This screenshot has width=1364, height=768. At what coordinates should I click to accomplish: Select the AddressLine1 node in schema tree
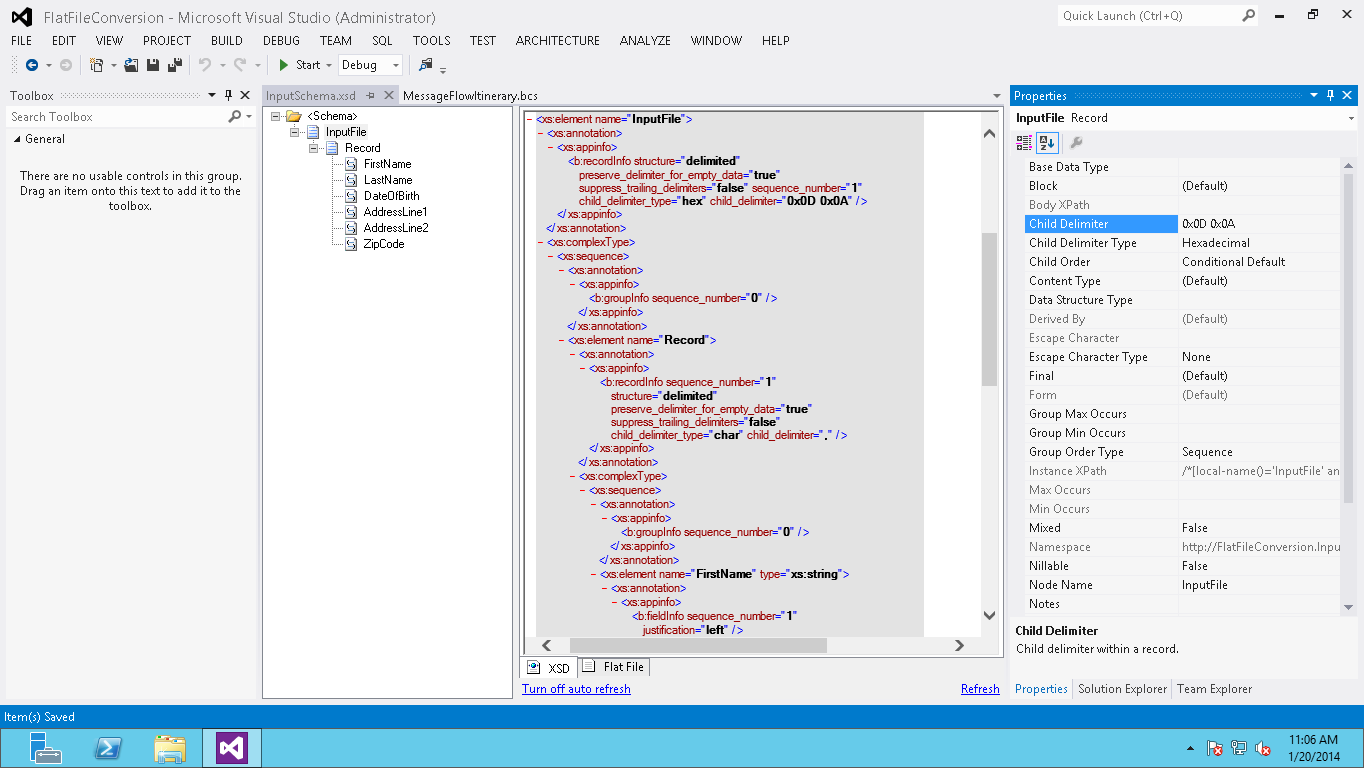point(396,212)
